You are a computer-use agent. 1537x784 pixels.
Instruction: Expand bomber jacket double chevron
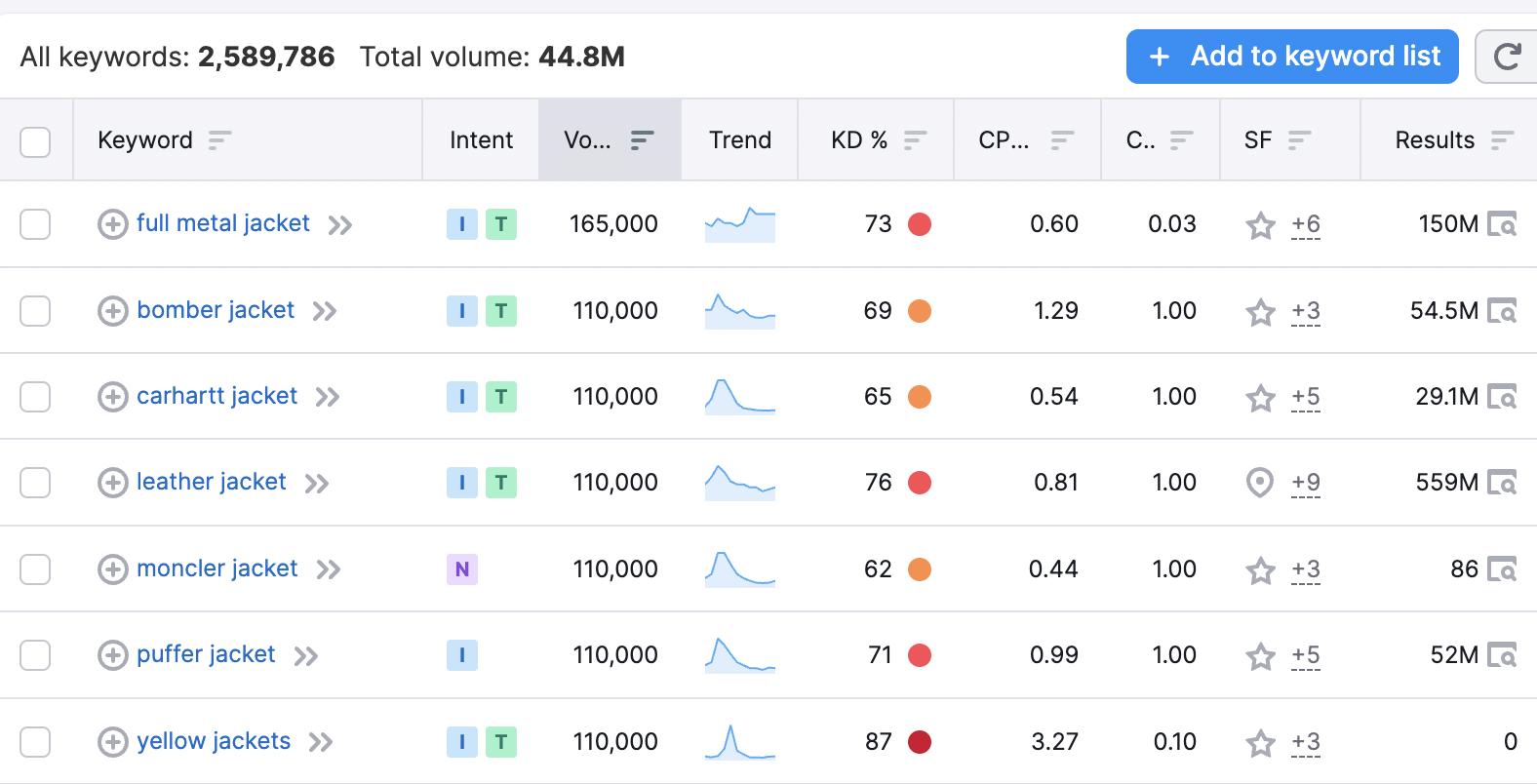325,312
